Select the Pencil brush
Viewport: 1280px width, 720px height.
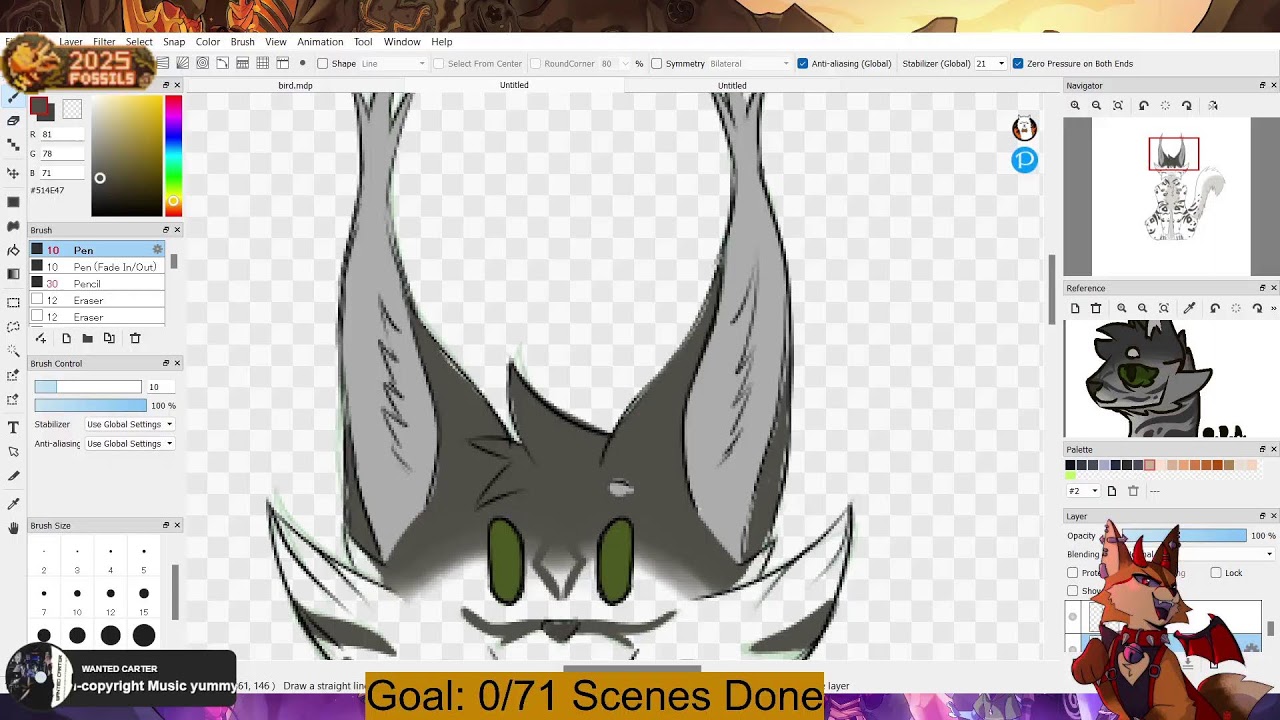pyautogui.click(x=97, y=284)
